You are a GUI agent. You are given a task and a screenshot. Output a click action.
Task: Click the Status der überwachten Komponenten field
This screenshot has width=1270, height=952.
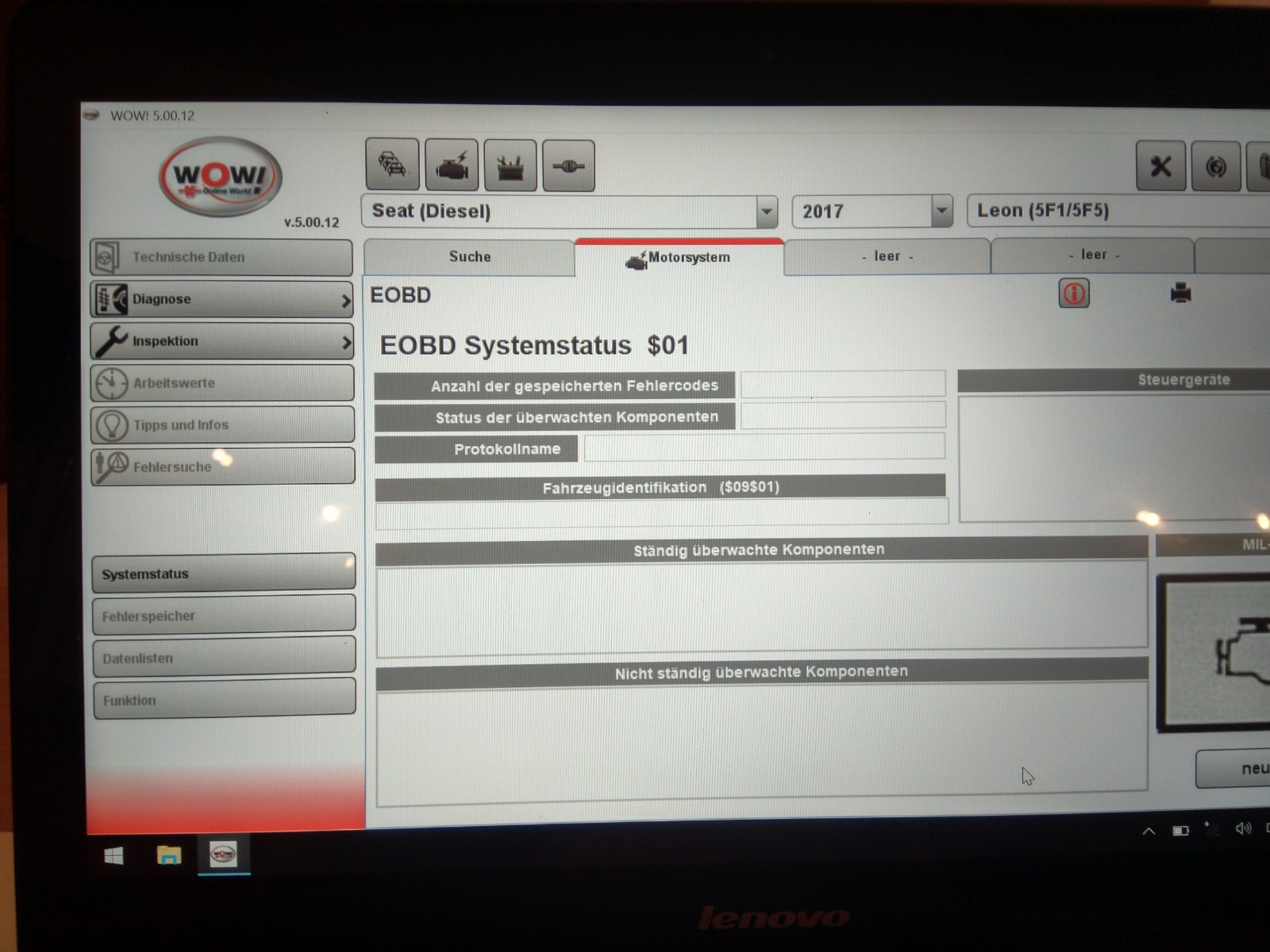coord(843,415)
